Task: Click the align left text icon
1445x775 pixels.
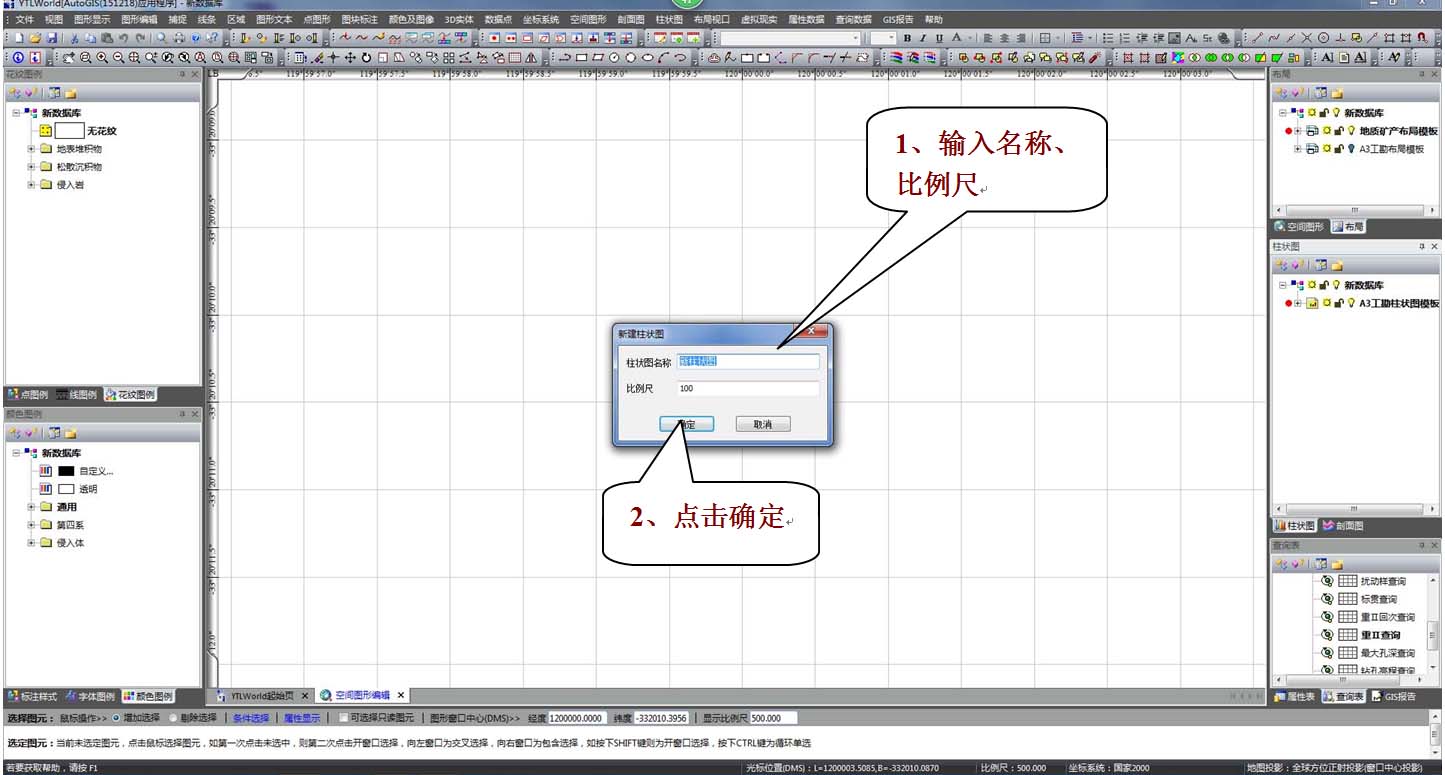Action: (x=988, y=38)
